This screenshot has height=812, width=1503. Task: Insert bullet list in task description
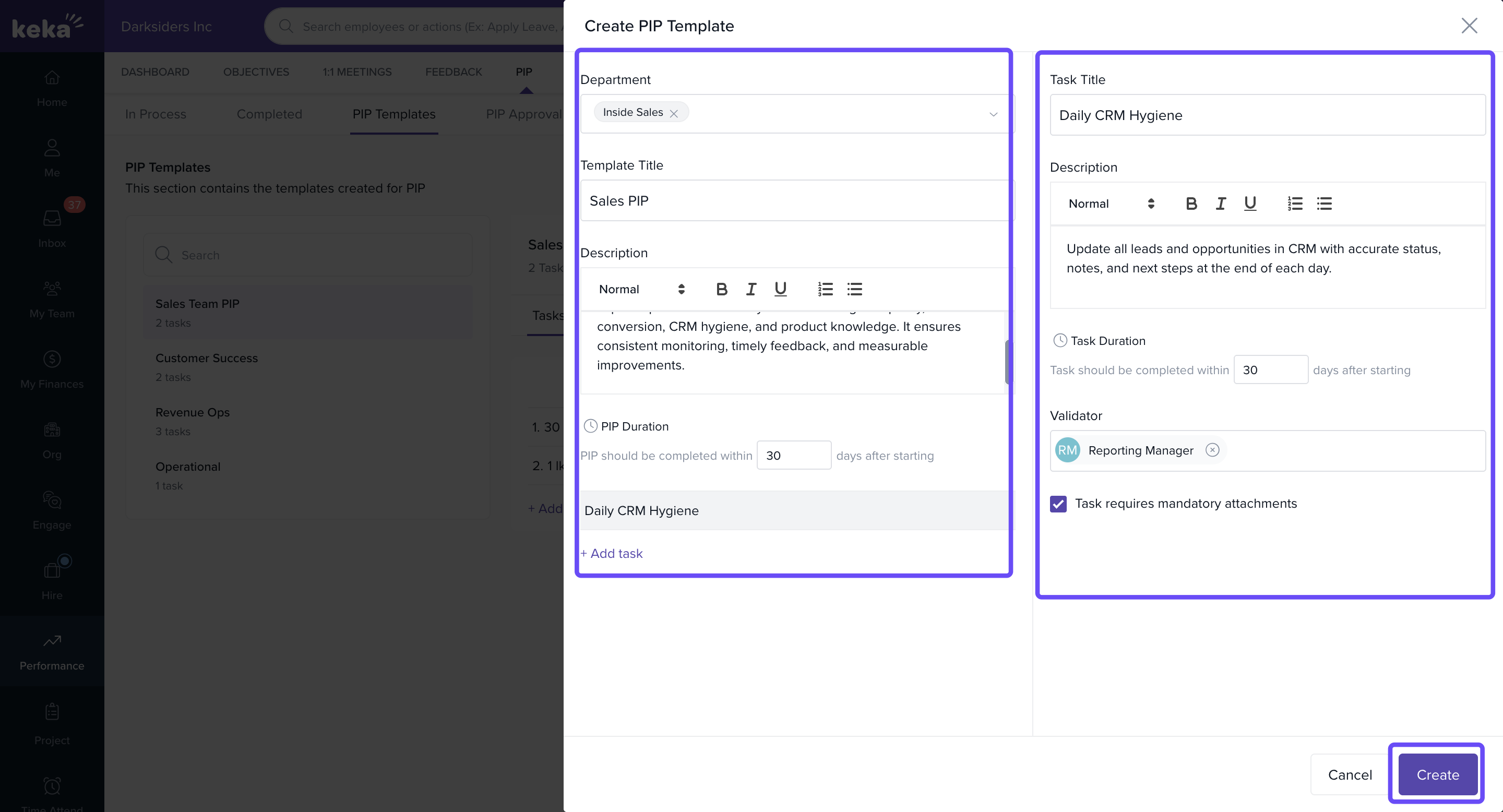(1324, 204)
